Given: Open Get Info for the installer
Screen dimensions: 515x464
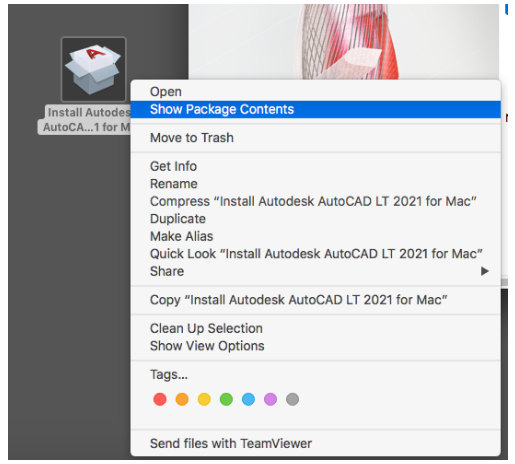Looking at the screenshot, I should 316,166.
